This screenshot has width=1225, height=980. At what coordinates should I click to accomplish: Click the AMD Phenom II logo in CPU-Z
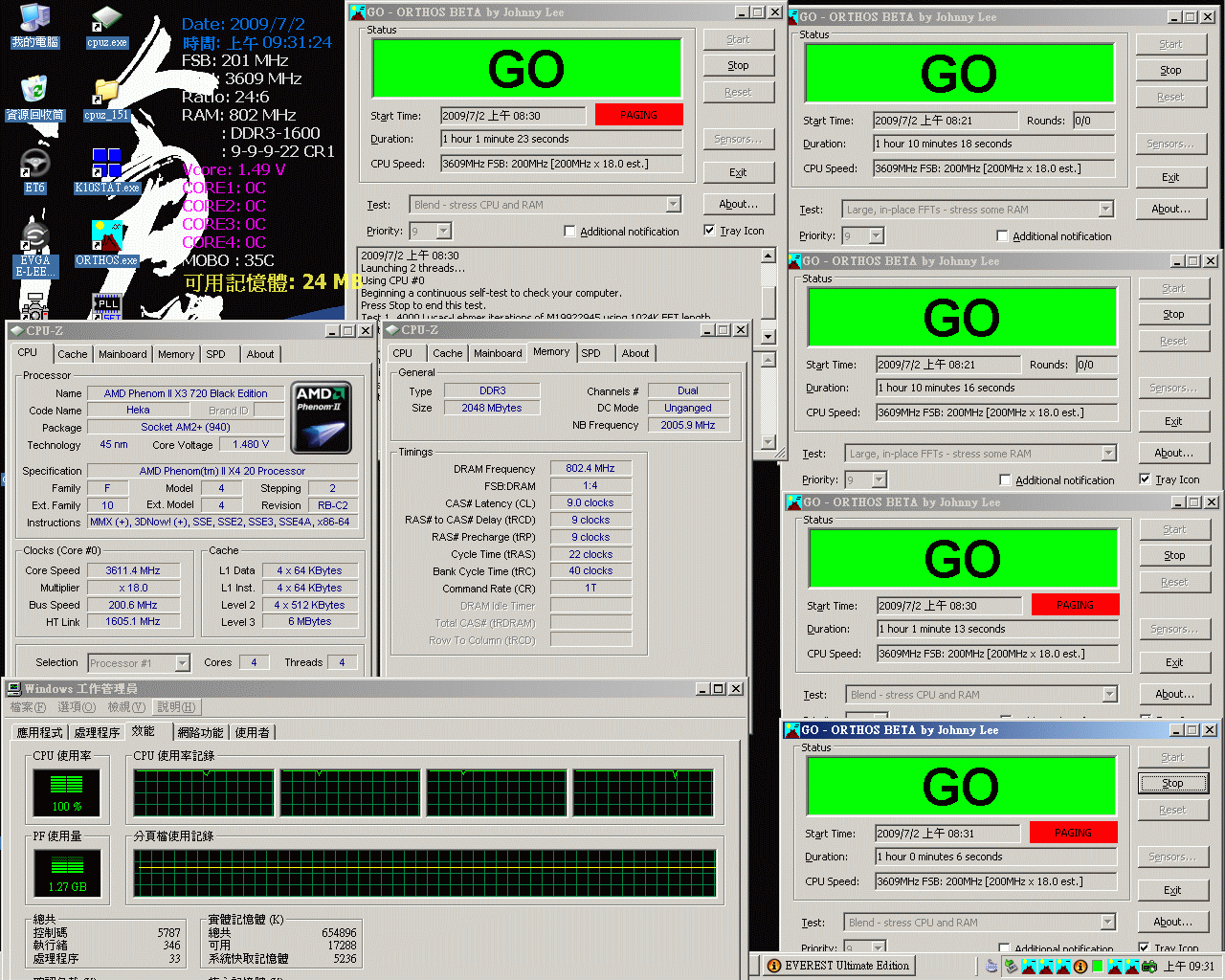coord(322,417)
